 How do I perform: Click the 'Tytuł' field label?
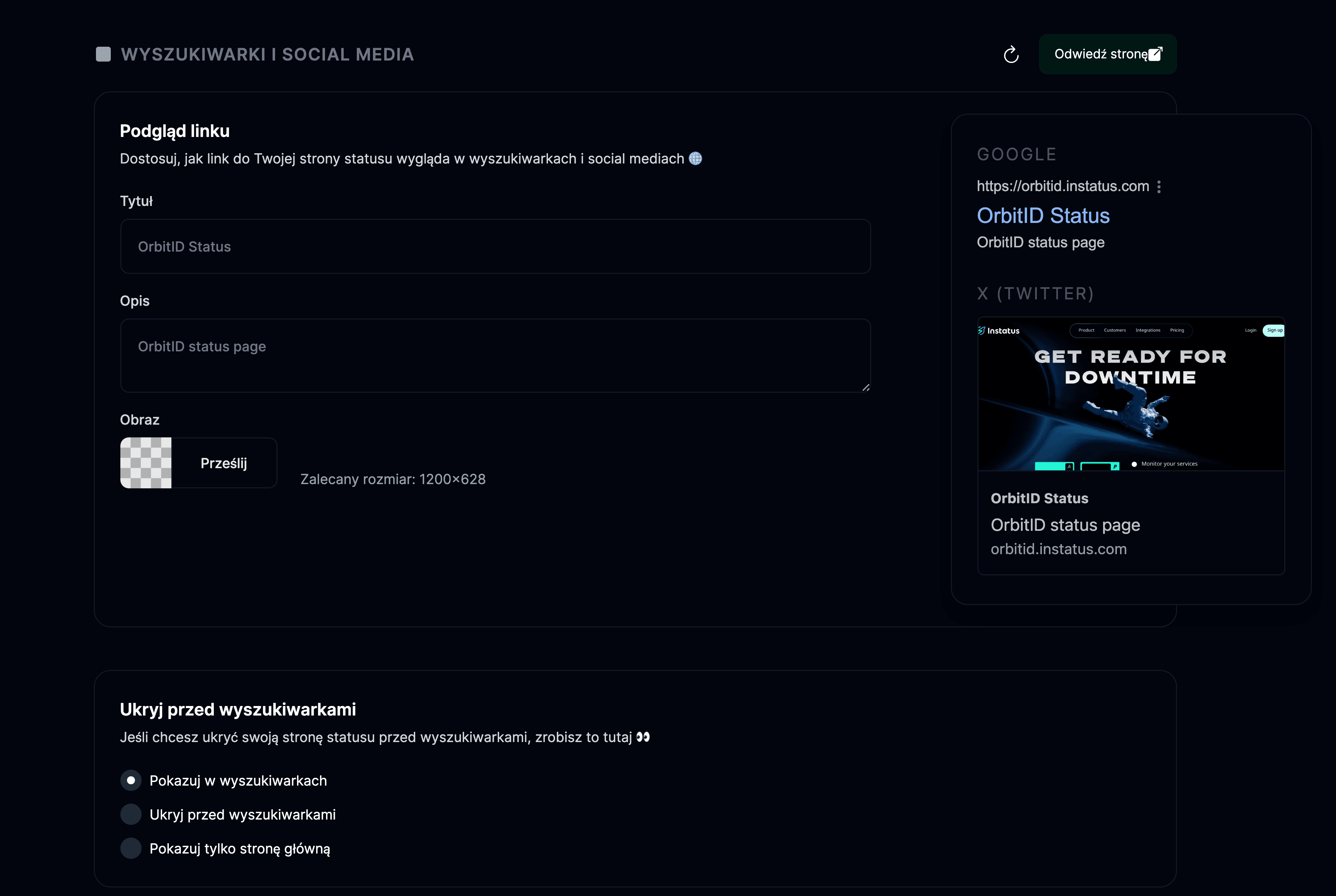tap(136, 201)
